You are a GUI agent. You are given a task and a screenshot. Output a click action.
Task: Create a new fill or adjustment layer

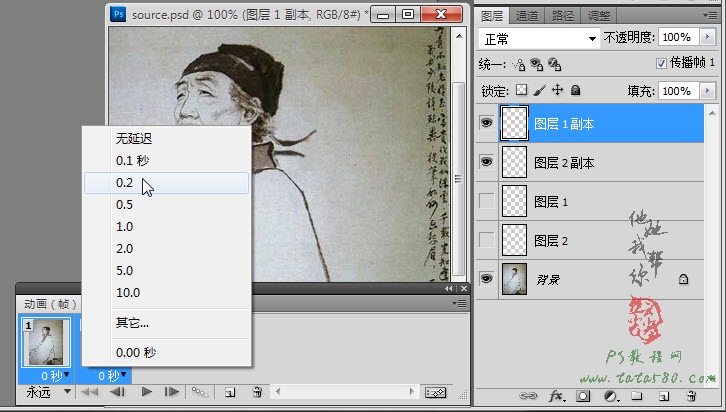[612, 396]
